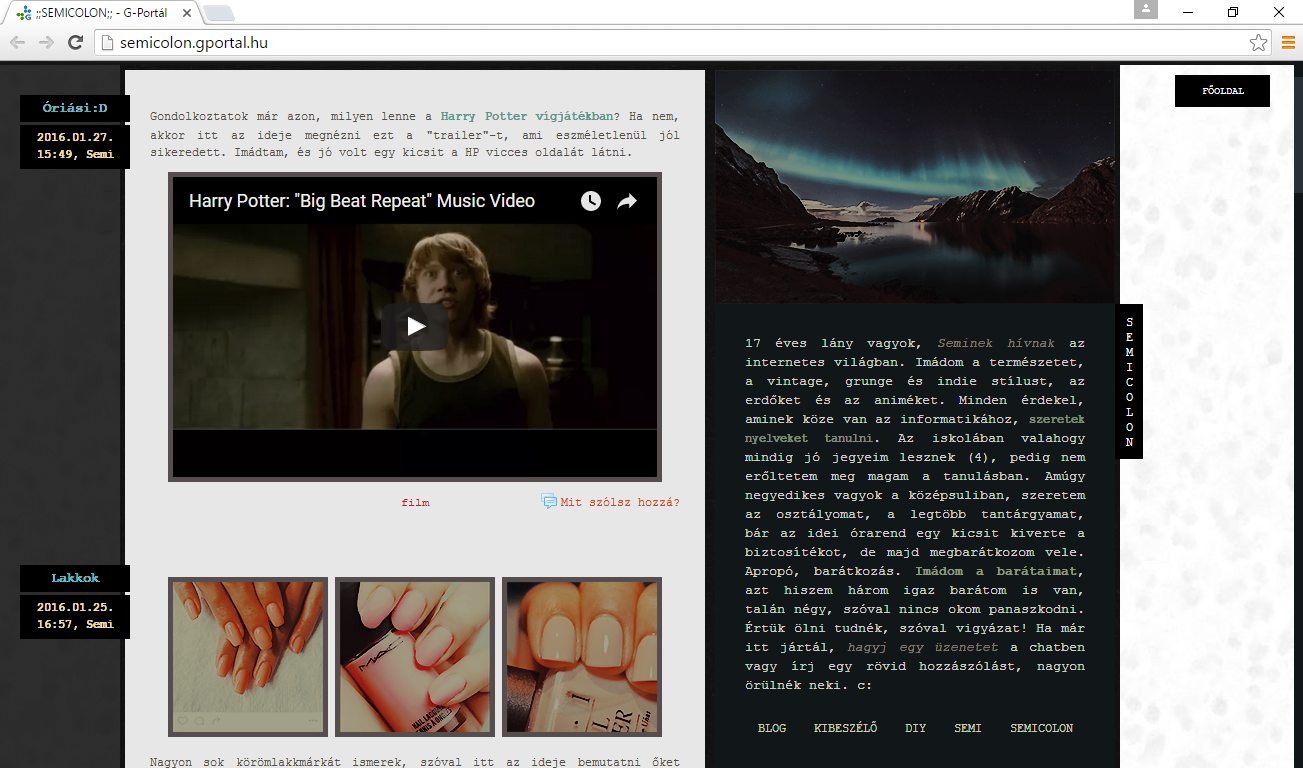
Task: Click the aurora landscape header image
Action: (x=914, y=186)
